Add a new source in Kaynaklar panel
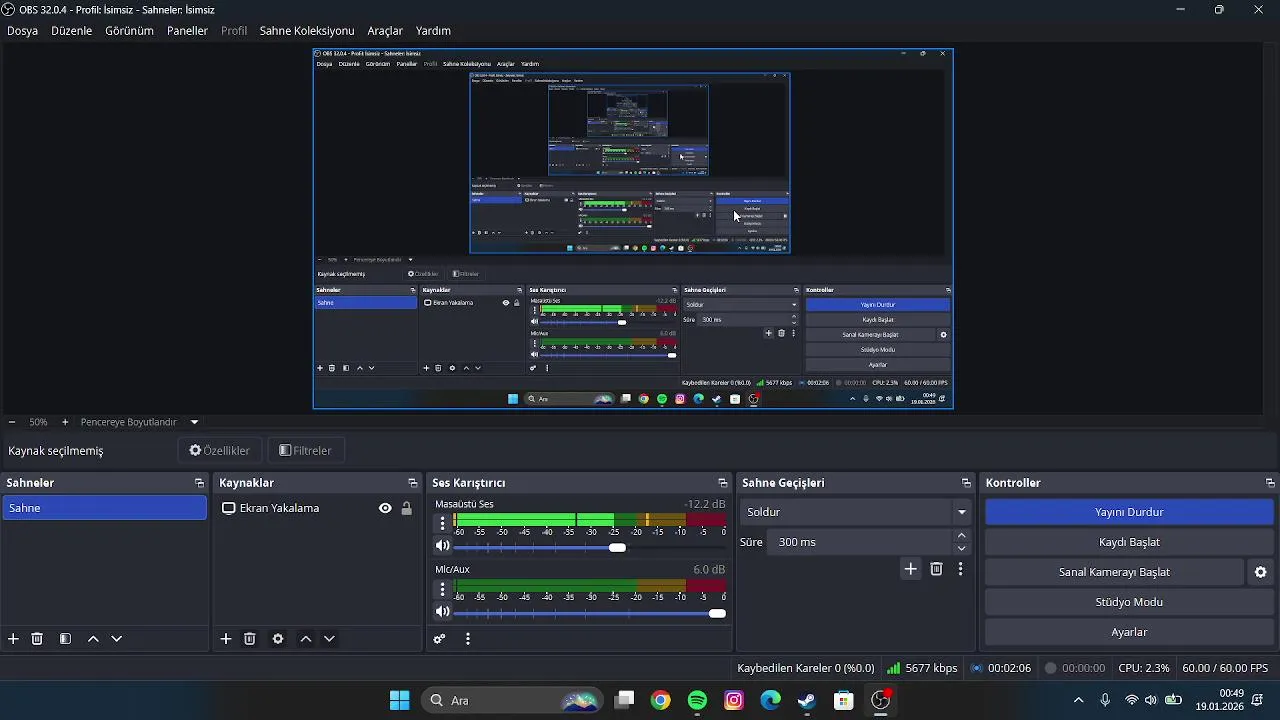The width and height of the screenshot is (1280, 720). 226,639
